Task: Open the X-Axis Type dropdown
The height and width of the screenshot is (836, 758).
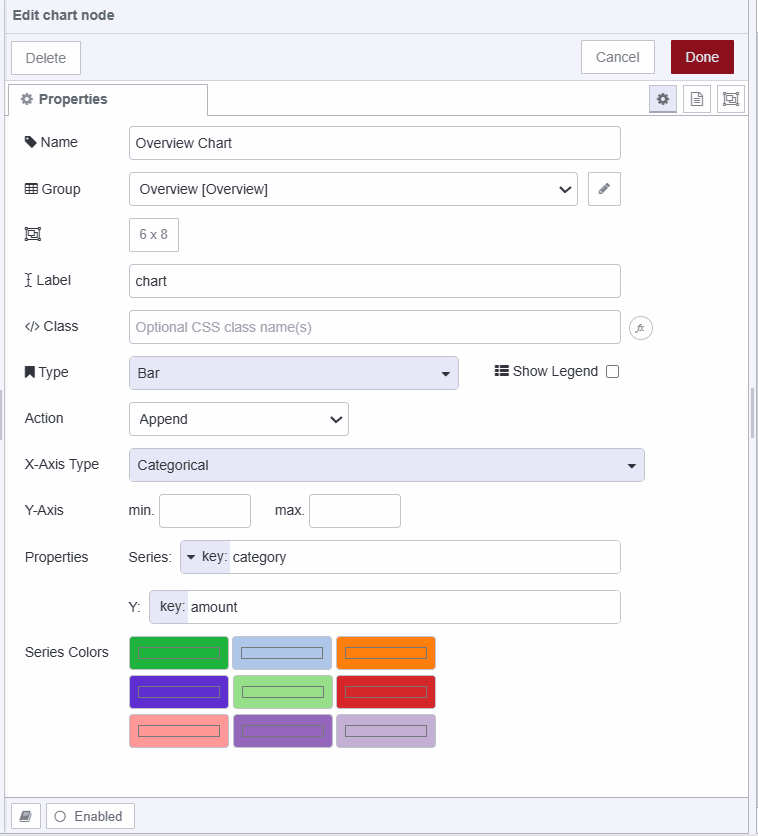Action: (x=387, y=465)
